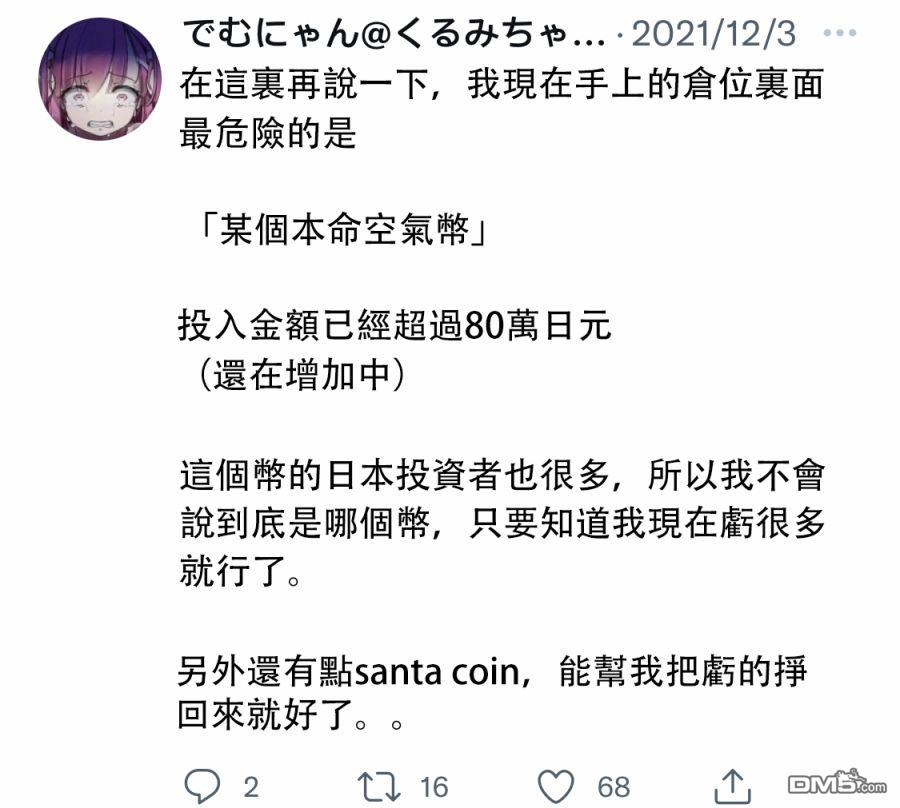Image resolution: width=900 pixels, height=808 pixels.
Task: Click the retweet arrows icon
Action: [x=379, y=786]
